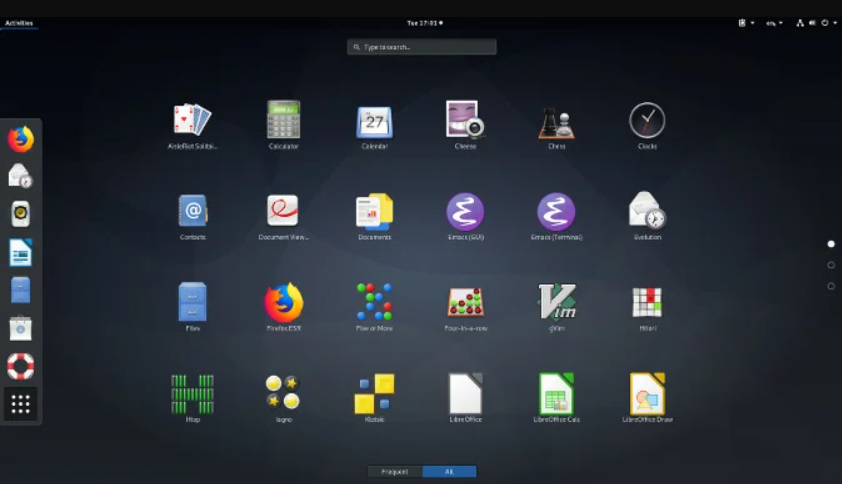Open the Calendar app in the grid
The height and width of the screenshot is (484, 842).
click(x=374, y=126)
